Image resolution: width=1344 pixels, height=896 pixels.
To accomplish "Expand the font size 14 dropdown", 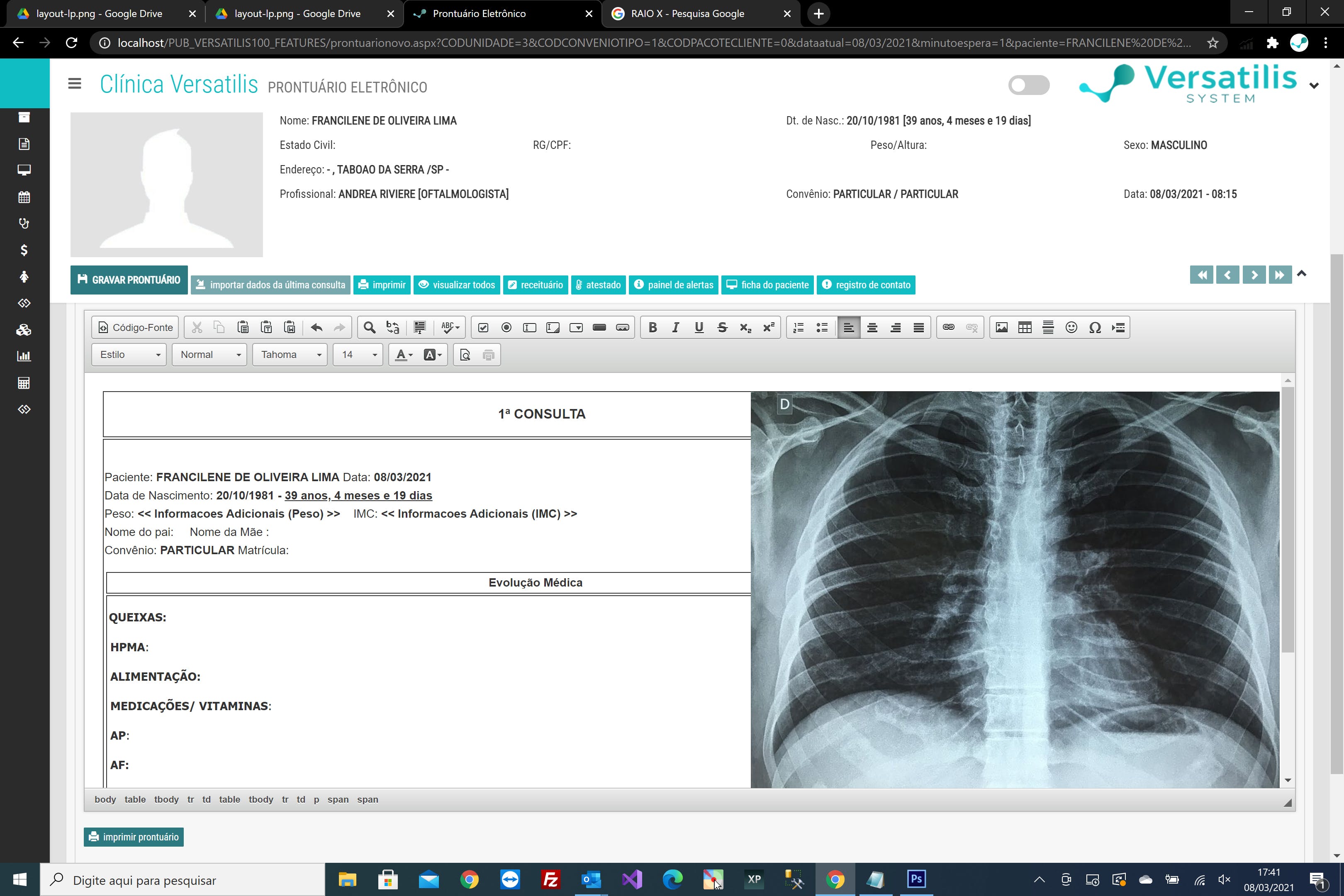I will [358, 355].
